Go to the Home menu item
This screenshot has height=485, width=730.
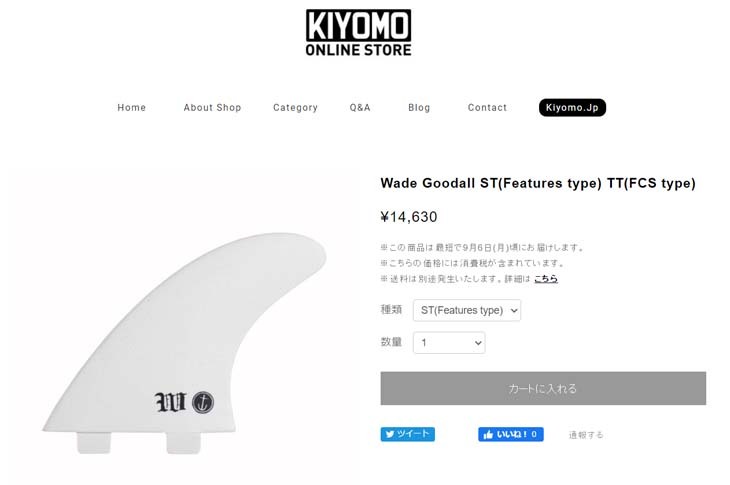pos(131,108)
